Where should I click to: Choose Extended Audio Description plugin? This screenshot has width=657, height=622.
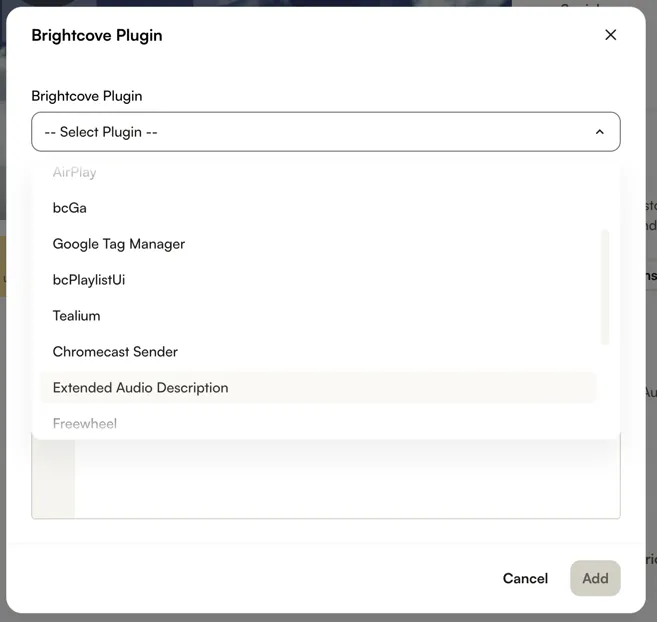pyautogui.click(x=318, y=388)
